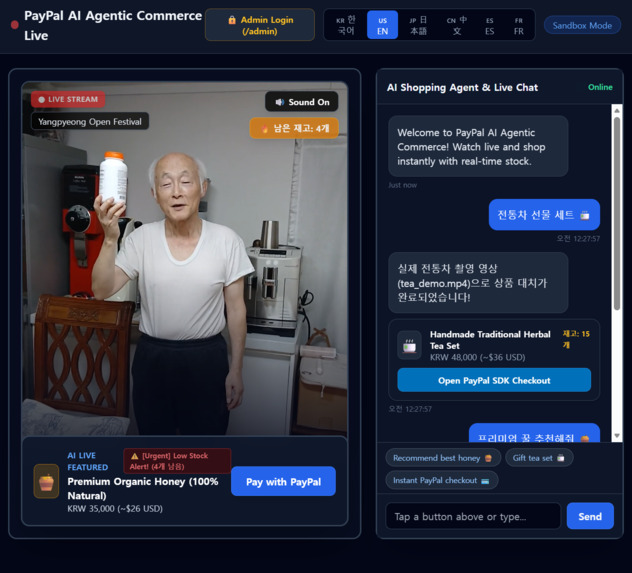The image size is (632, 573).
Task: Click the lock icon in Admin Login
Action: [232, 20]
